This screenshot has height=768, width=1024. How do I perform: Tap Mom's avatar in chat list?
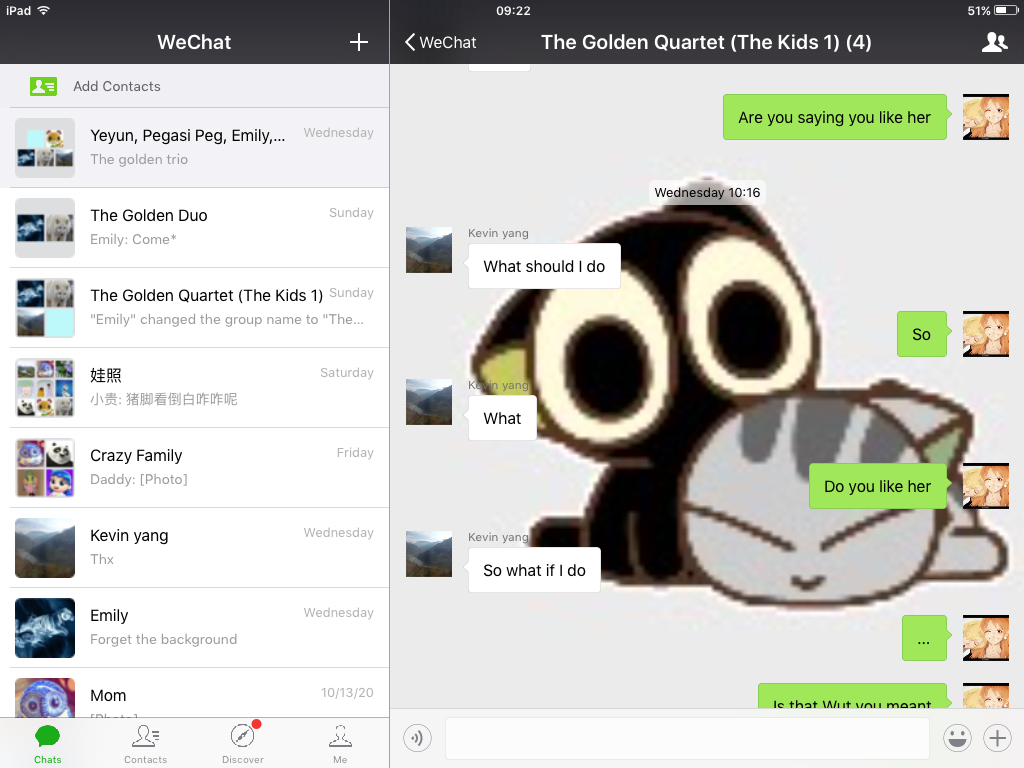pos(45,697)
